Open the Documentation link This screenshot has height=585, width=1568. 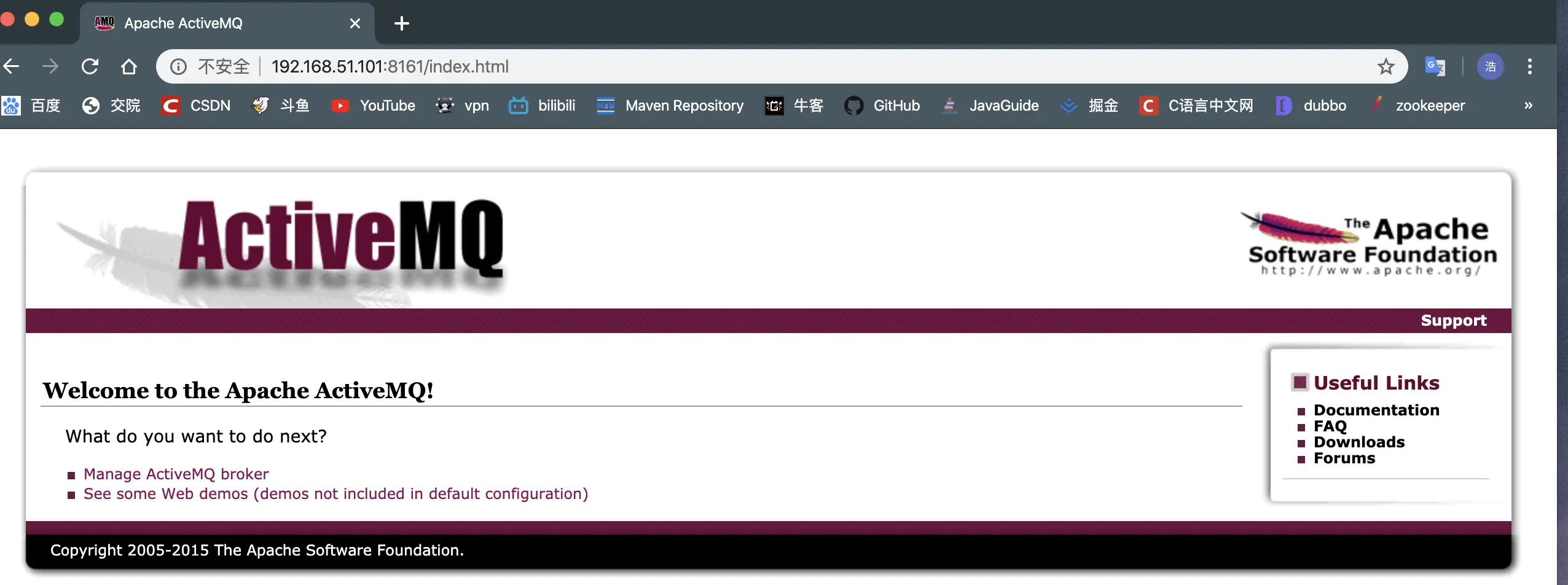point(1376,410)
